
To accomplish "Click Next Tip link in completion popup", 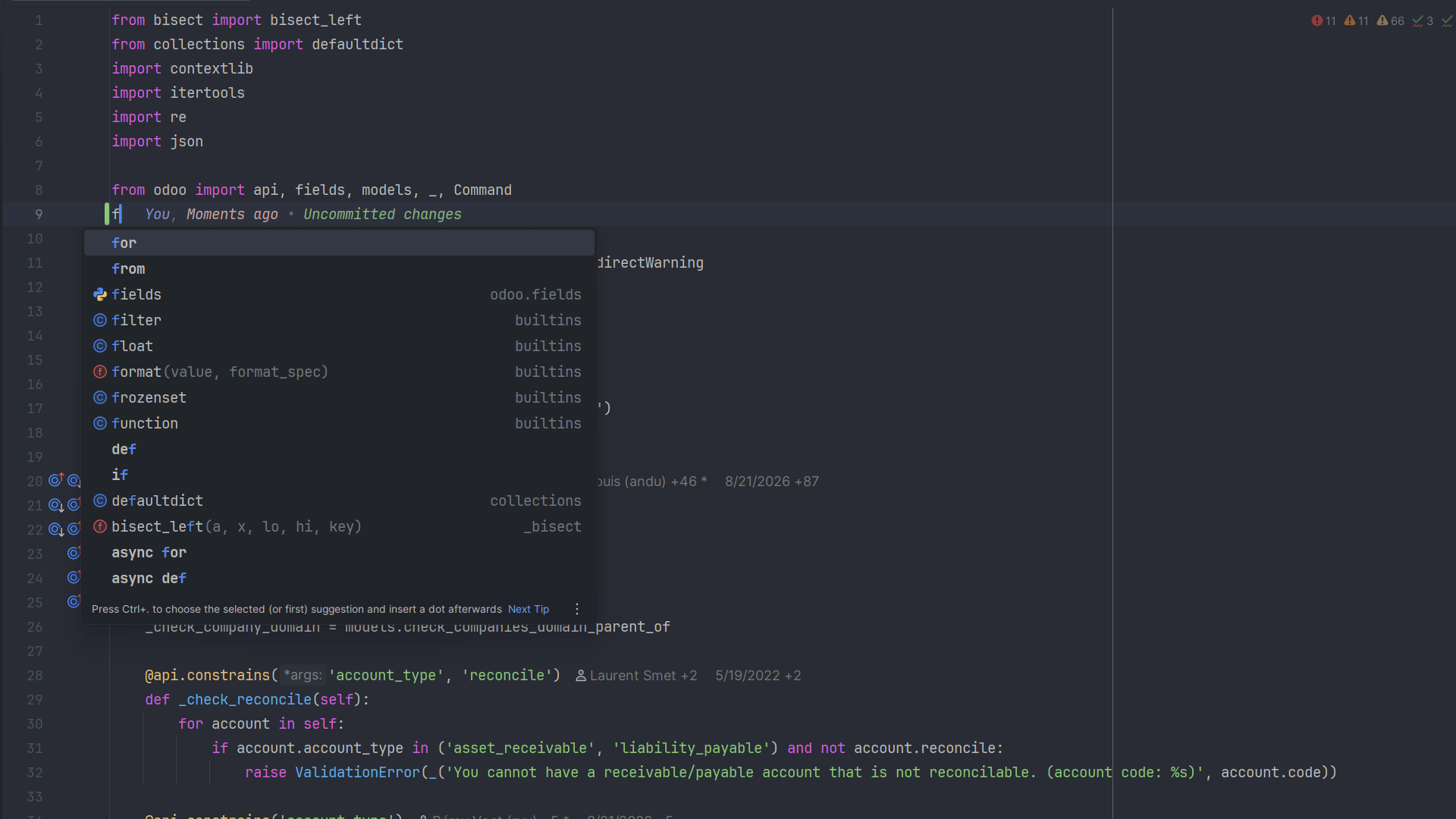I will tap(529, 609).
